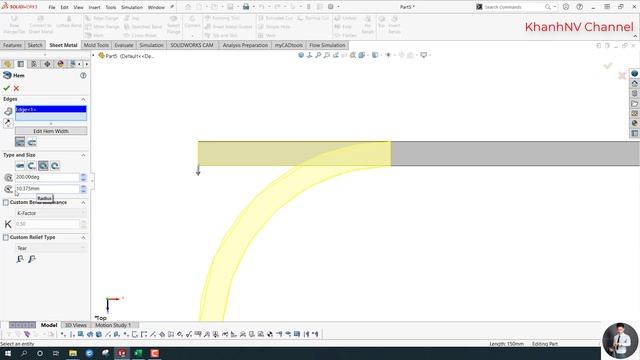Click the green confirm corner checkmark
The width and height of the screenshot is (640, 360).
pyautogui.click(x=608, y=66)
